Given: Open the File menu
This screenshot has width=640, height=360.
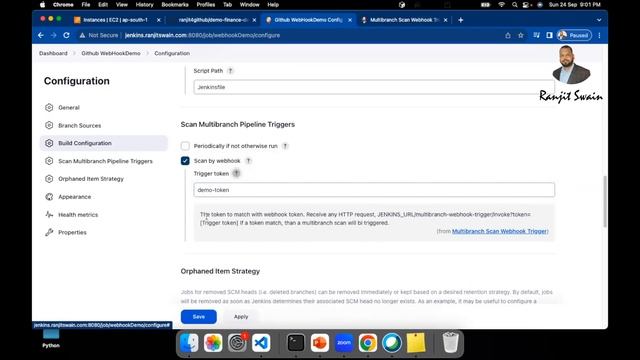Looking at the screenshot, I should pyautogui.click(x=86, y=4).
